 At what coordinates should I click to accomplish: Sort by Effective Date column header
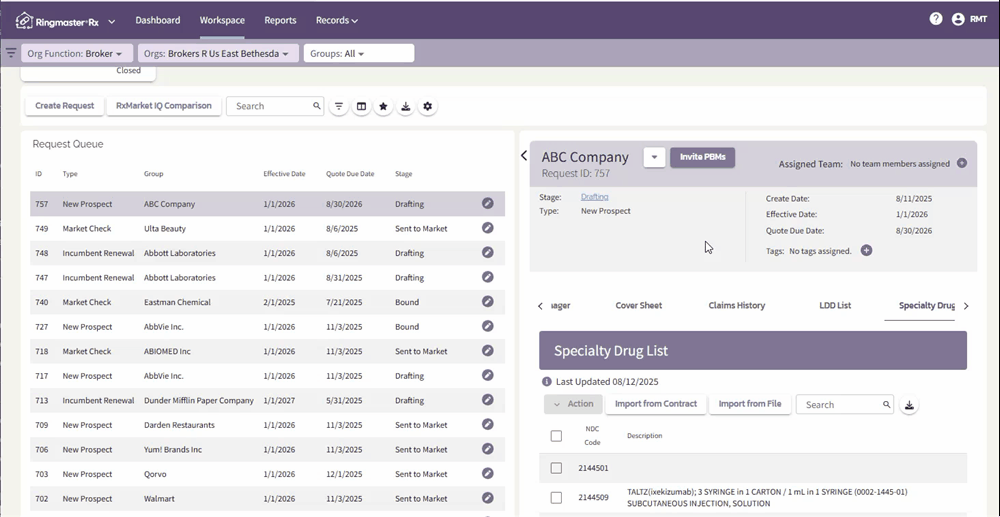[284, 173]
